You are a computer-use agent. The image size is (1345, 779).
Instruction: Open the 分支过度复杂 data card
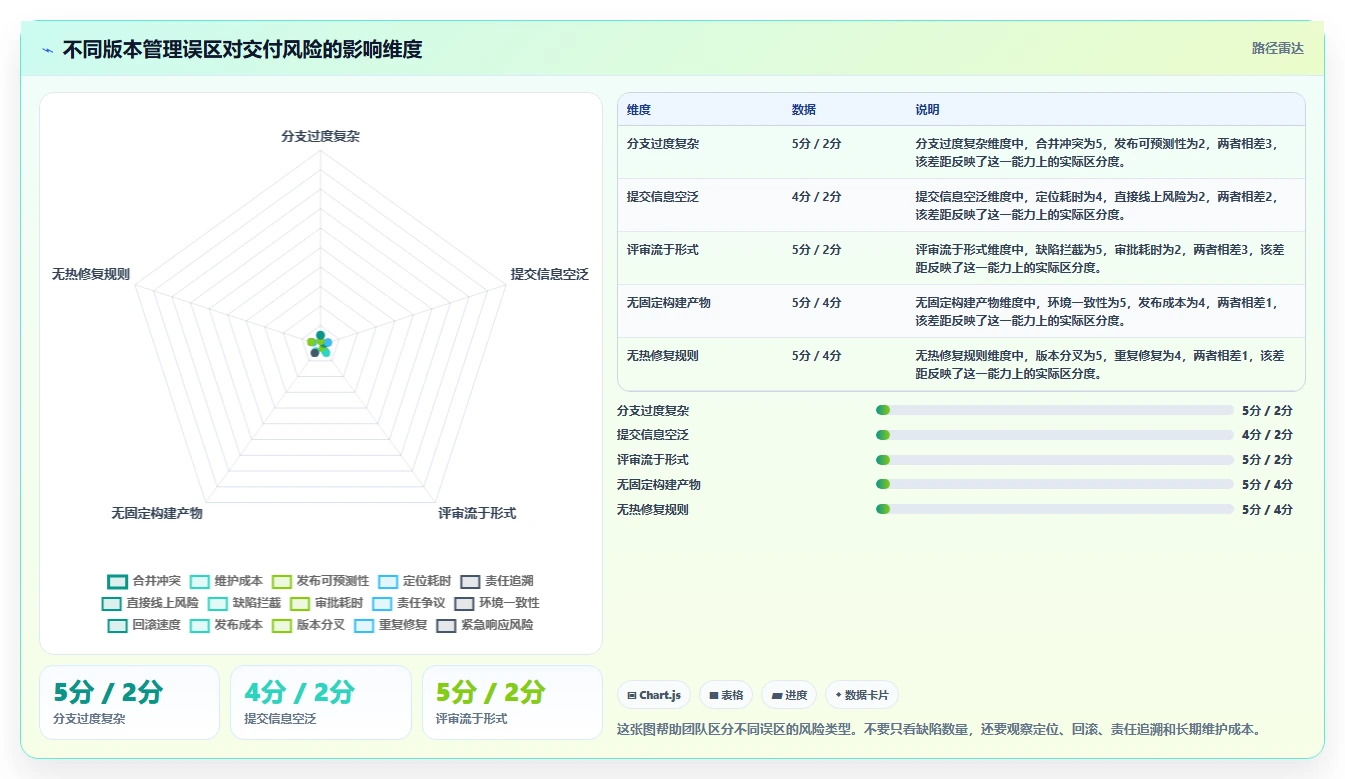coord(129,703)
